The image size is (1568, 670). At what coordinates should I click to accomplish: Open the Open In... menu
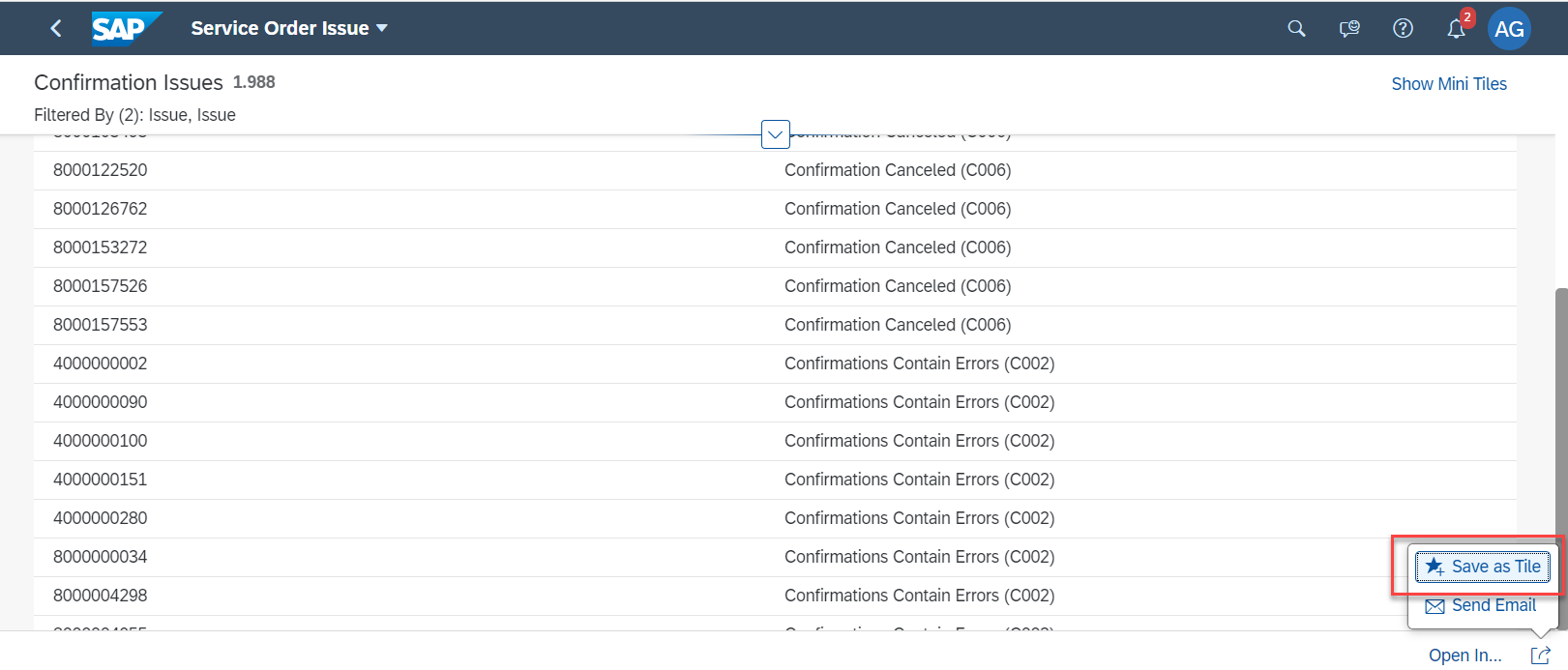1464,655
